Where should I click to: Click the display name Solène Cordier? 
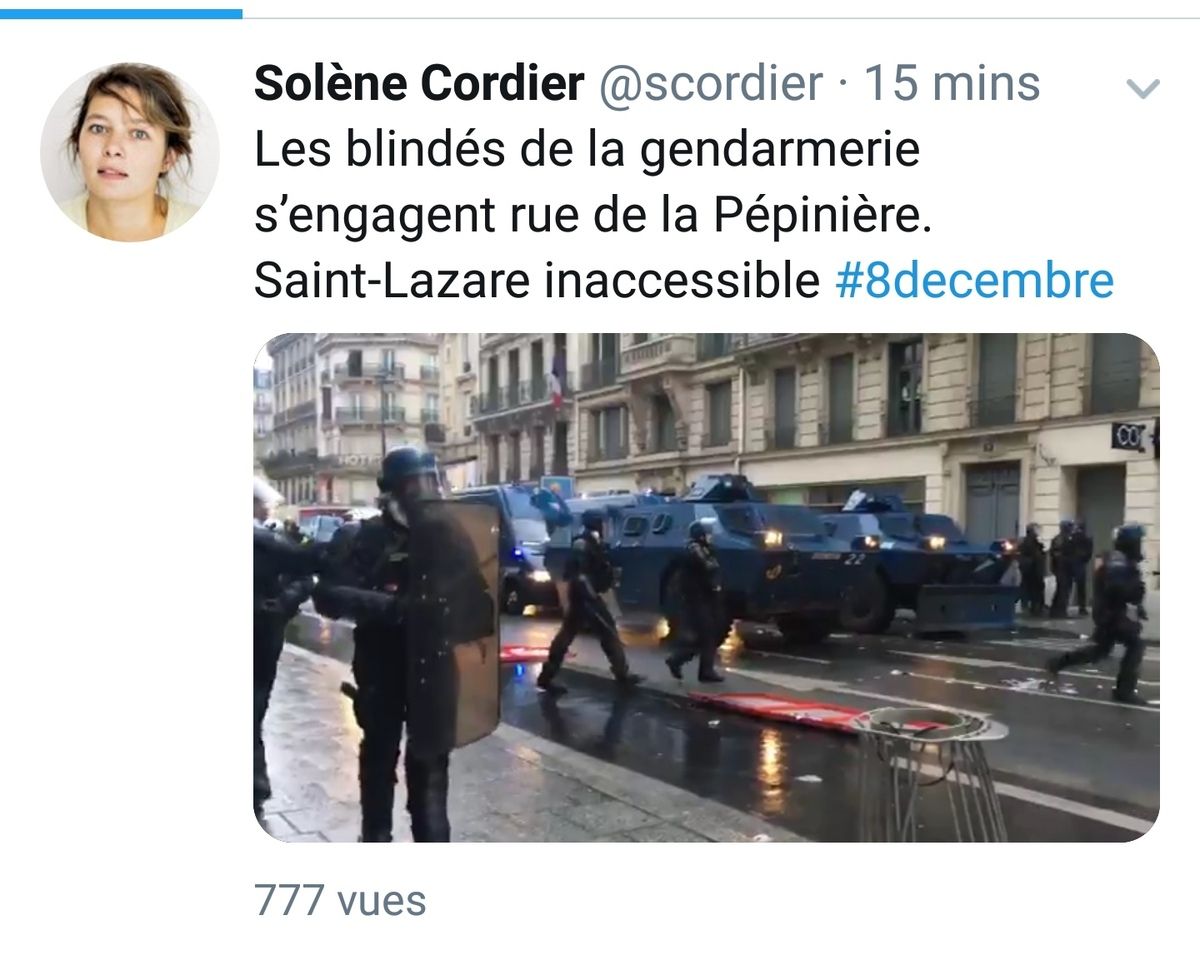pyautogui.click(x=419, y=85)
